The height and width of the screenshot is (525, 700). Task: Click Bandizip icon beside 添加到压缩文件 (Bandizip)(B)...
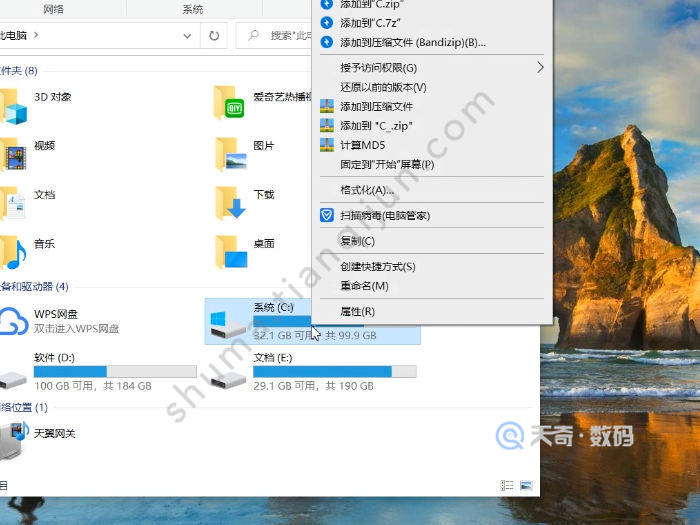coord(327,42)
